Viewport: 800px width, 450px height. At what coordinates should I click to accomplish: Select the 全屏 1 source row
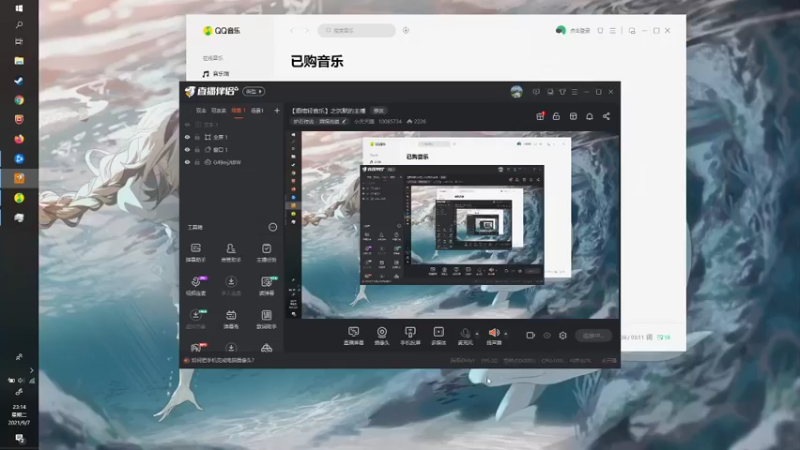coord(231,137)
